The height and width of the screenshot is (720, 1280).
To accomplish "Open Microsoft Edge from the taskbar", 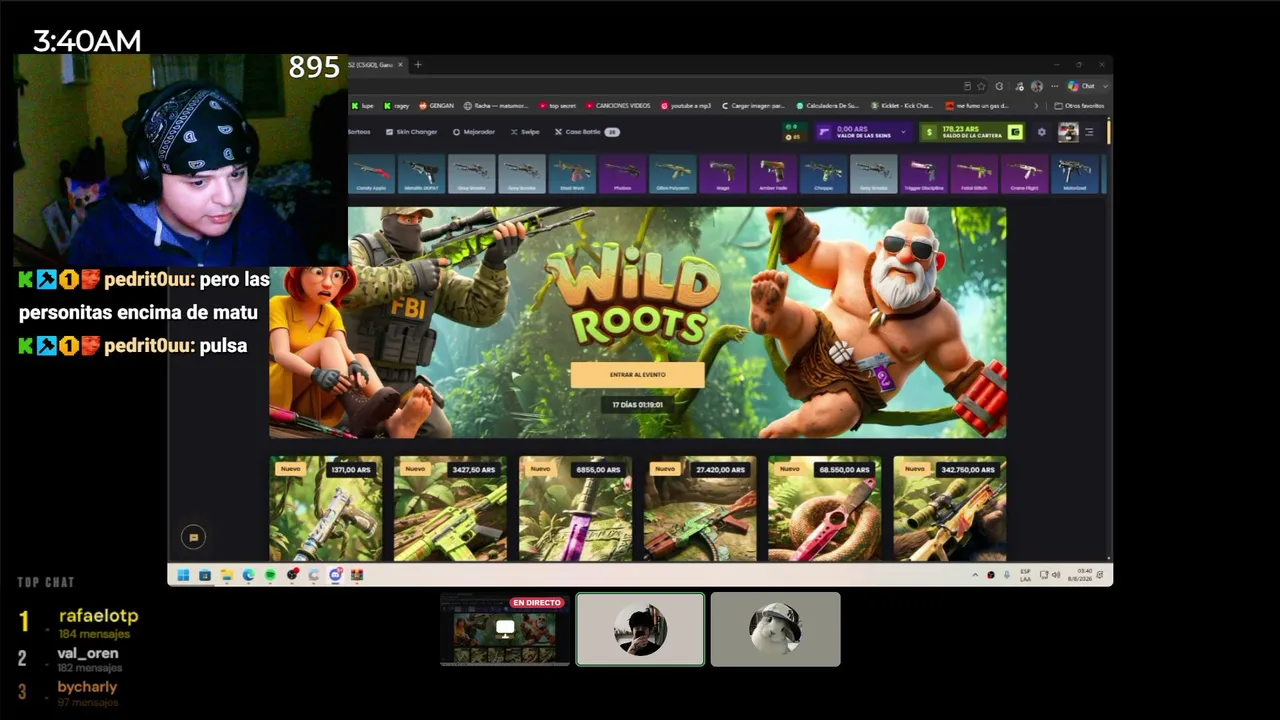I will [x=249, y=575].
